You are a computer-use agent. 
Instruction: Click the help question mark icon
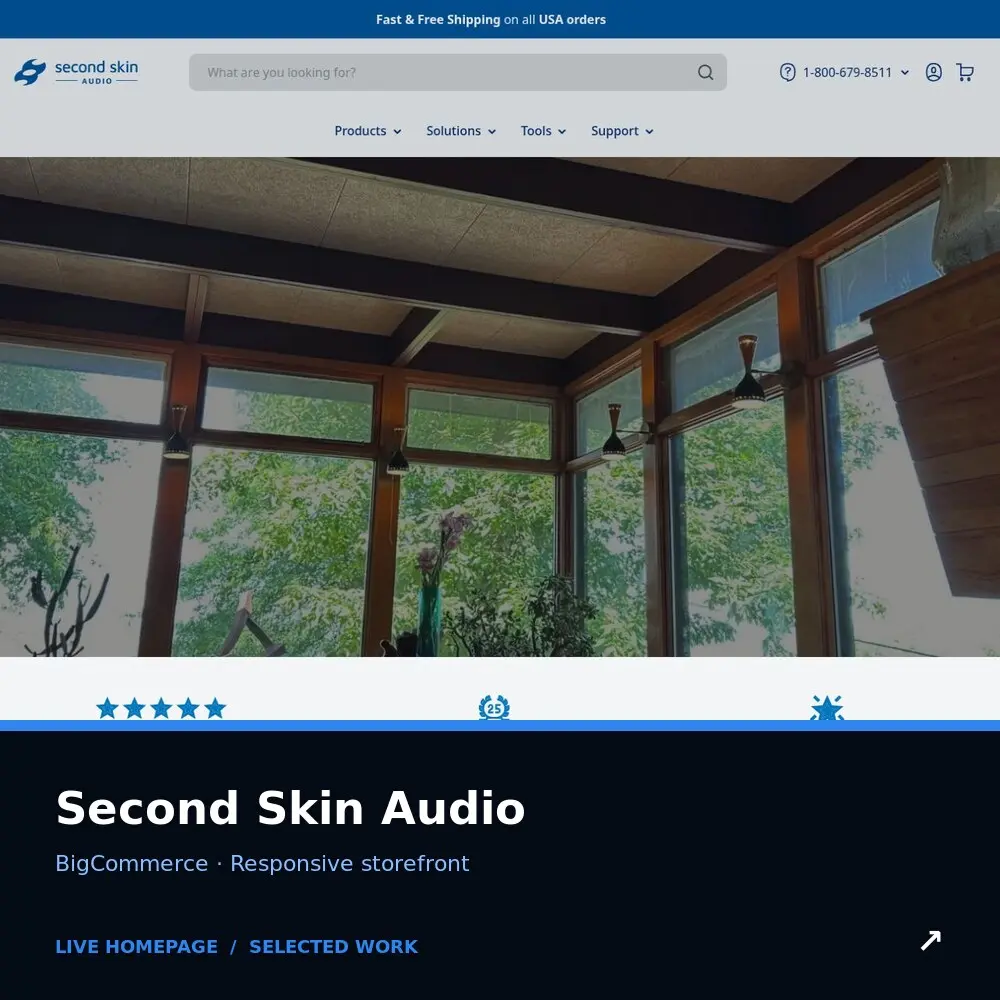tap(787, 72)
